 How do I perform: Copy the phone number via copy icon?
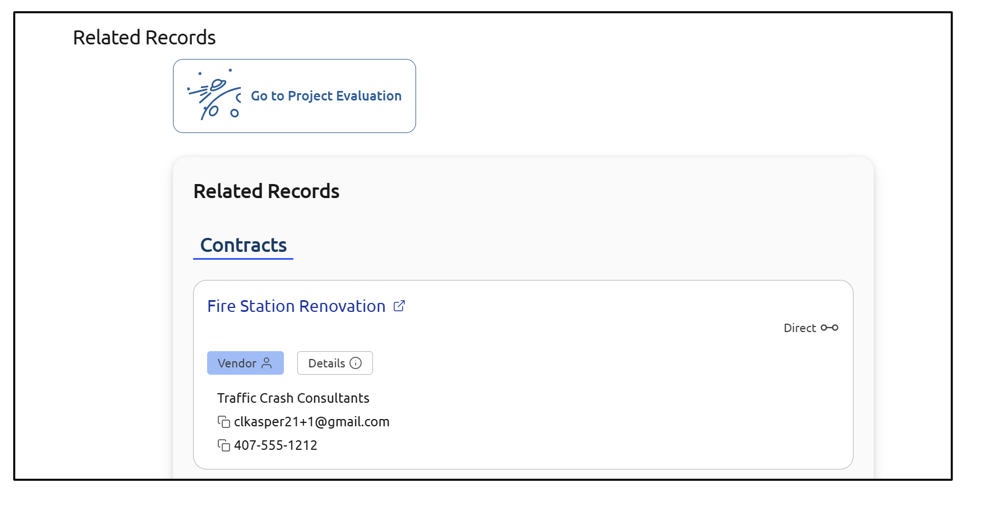pos(224,446)
